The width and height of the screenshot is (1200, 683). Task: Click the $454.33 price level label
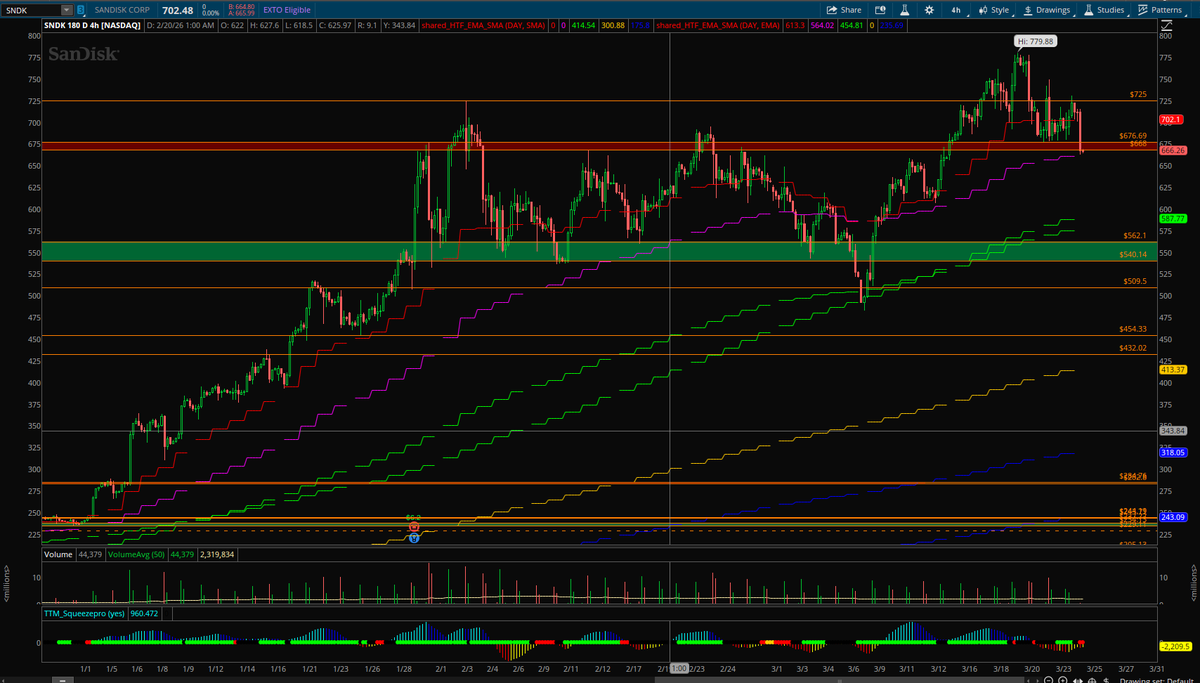pos(1132,329)
